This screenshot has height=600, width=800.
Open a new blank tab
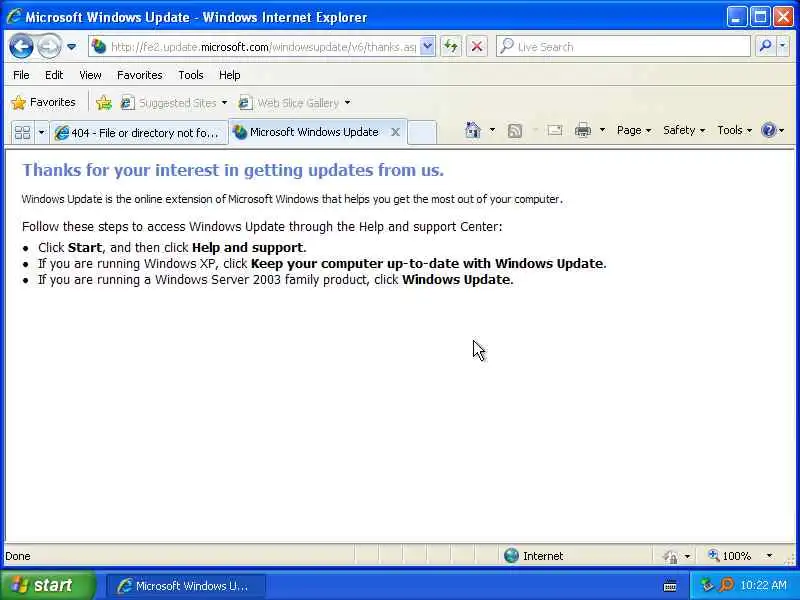click(x=422, y=133)
